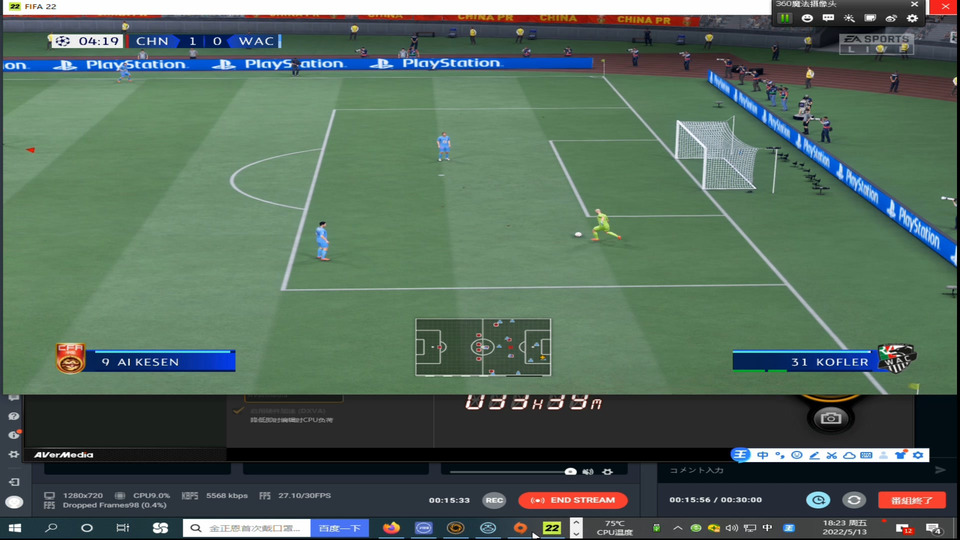This screenshot has height=540, width=960.
Task: Open the Windows notification center
Action: point(934,528)
